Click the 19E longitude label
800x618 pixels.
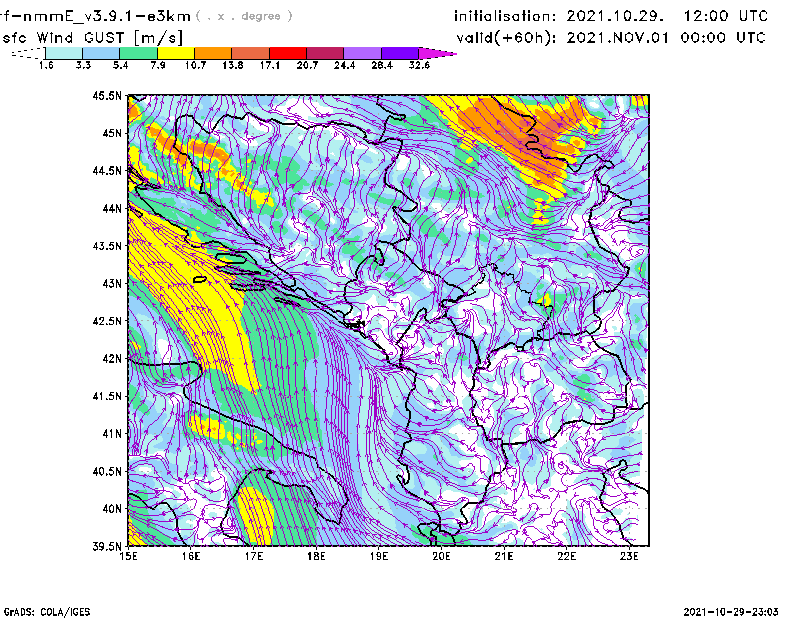pyautogui.click(x=379, y=556)
